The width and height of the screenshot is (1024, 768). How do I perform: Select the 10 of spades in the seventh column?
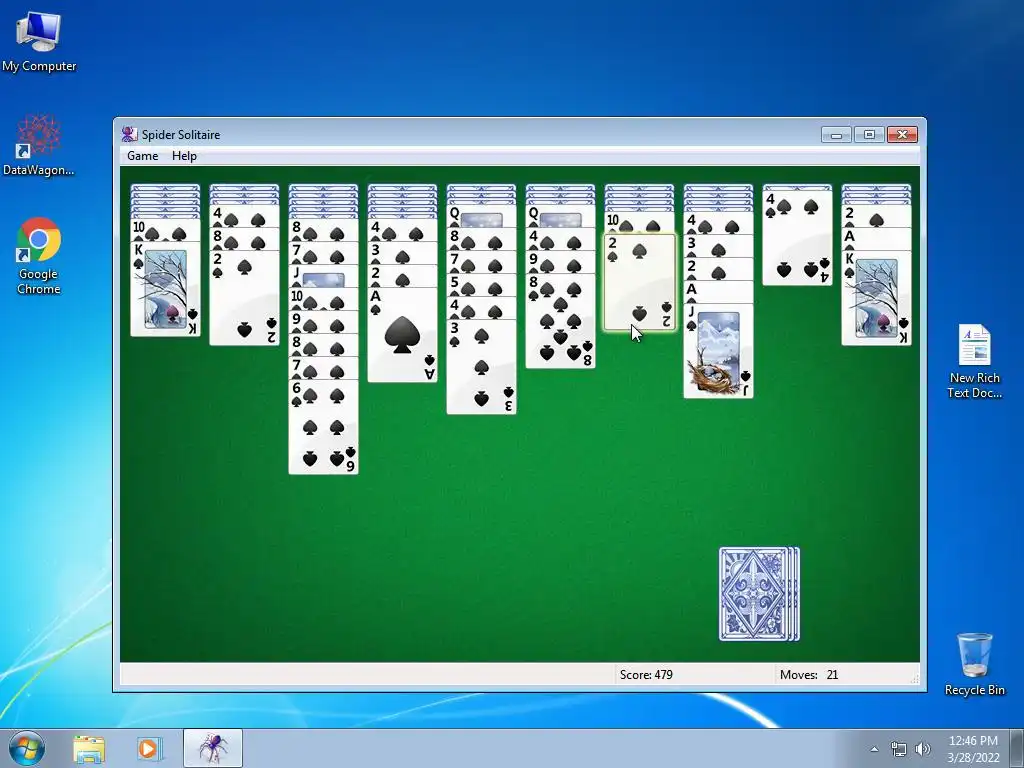point(639,223)
